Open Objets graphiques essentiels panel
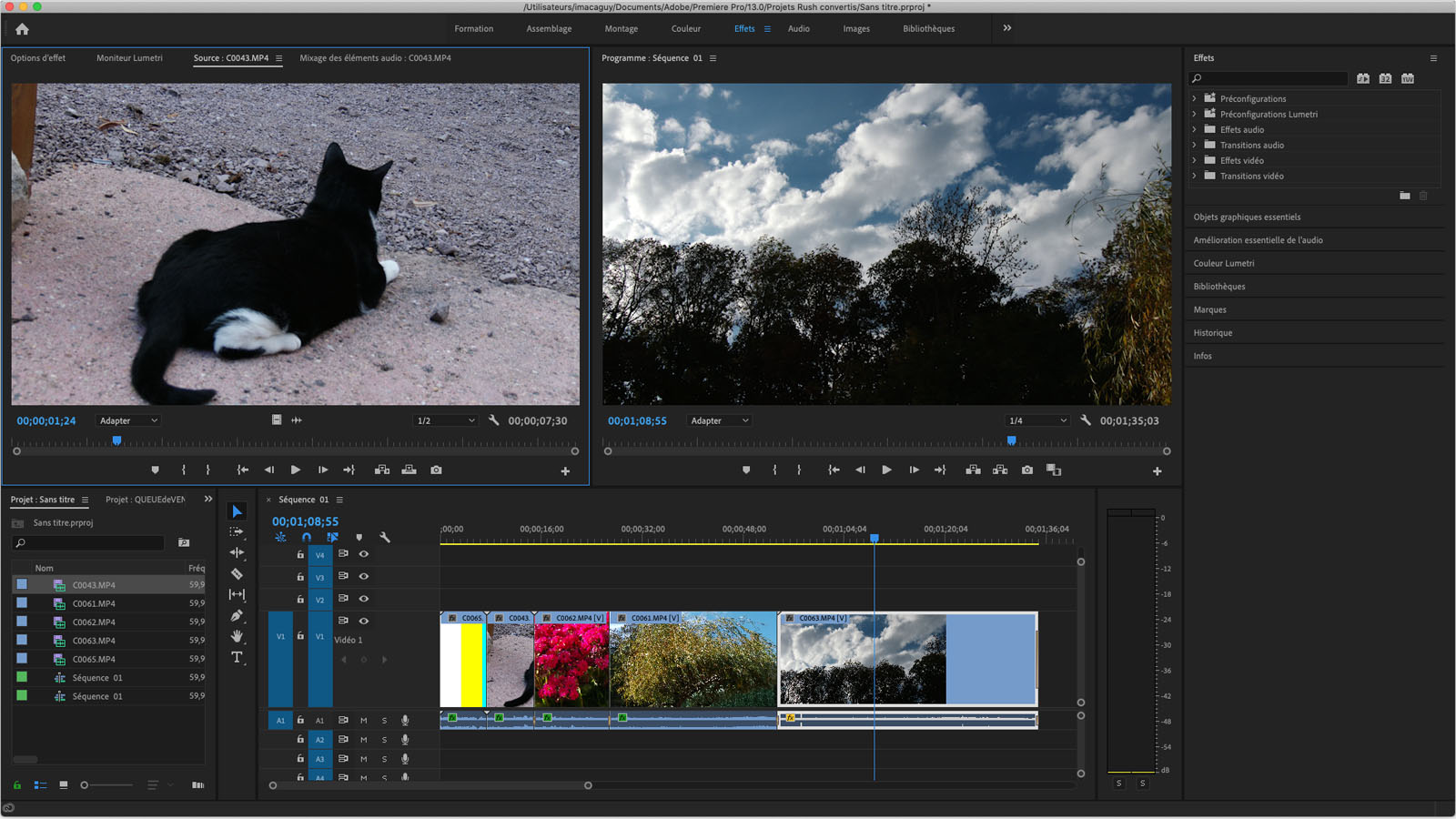 coord(1247,217)
